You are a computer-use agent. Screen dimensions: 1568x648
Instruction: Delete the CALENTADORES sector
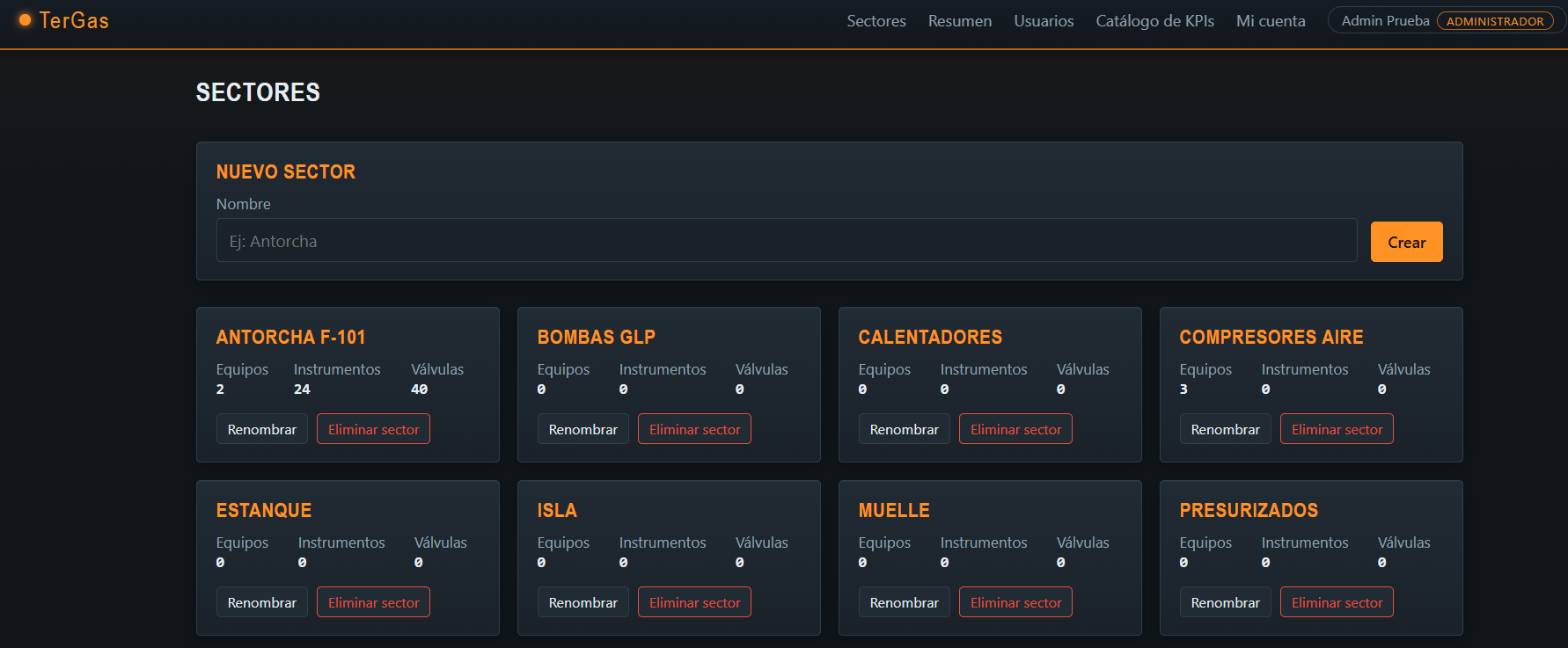[1015, 429]
